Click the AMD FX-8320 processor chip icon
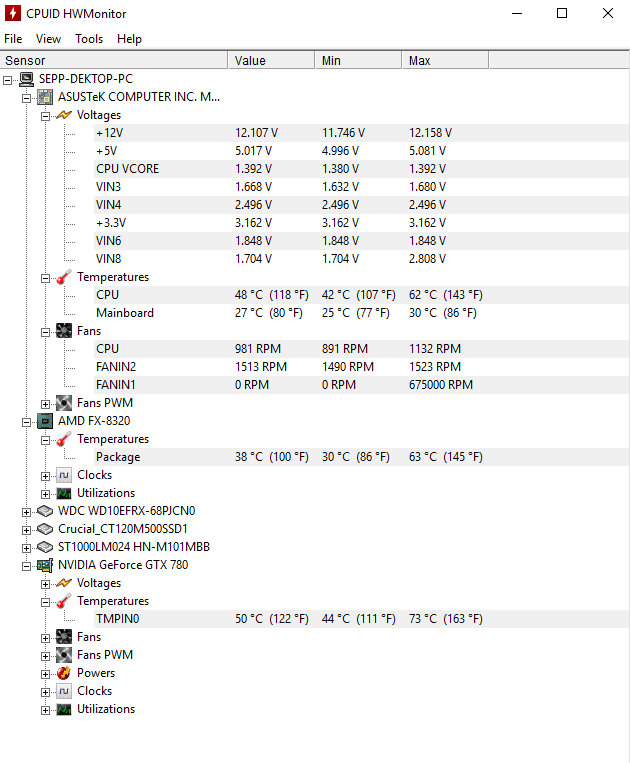The width and height of the screenshot is (630, 763). click(45, 421)
